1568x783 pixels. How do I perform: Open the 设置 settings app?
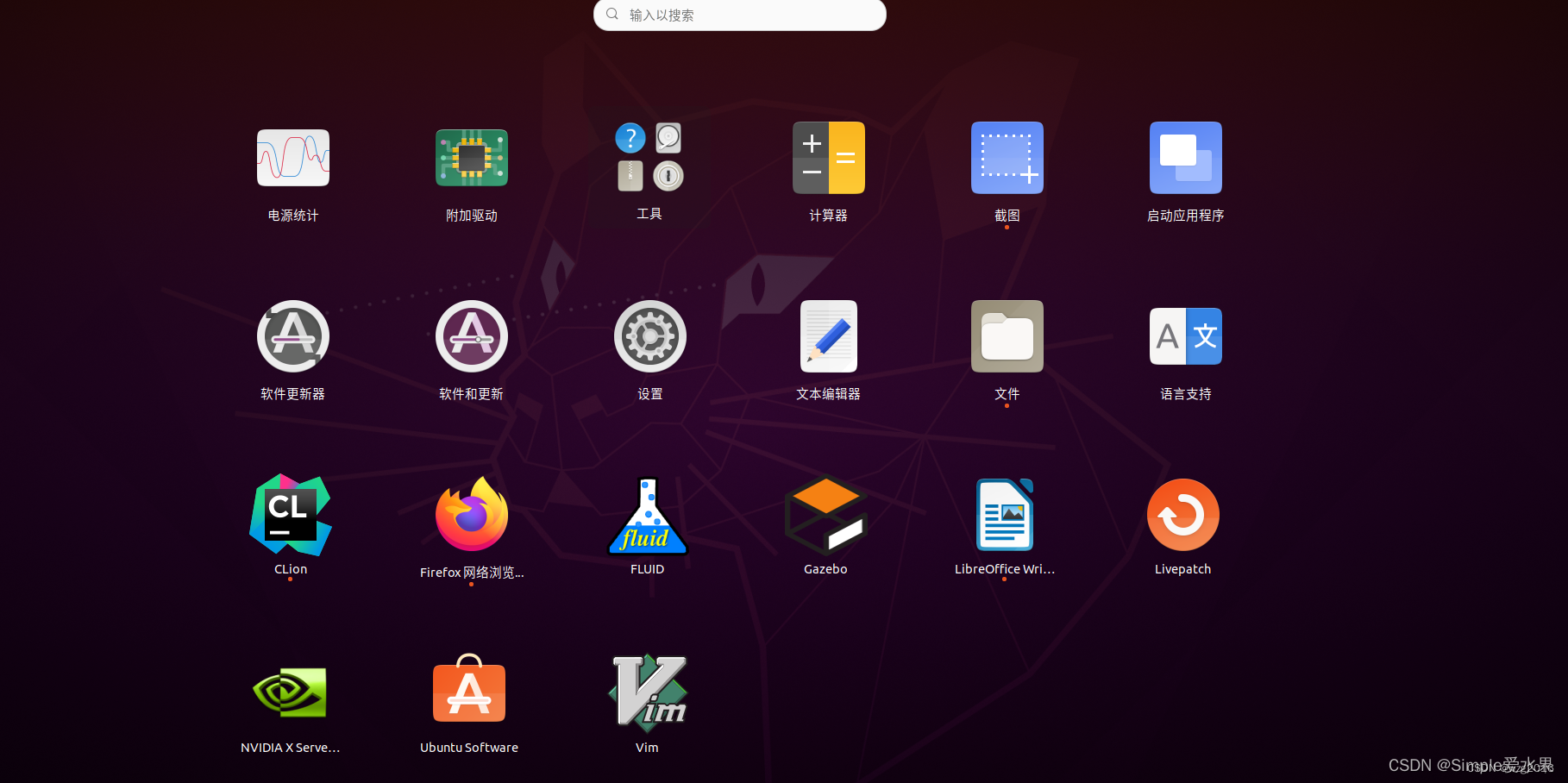pyautogui.click(x=649, y=336)
